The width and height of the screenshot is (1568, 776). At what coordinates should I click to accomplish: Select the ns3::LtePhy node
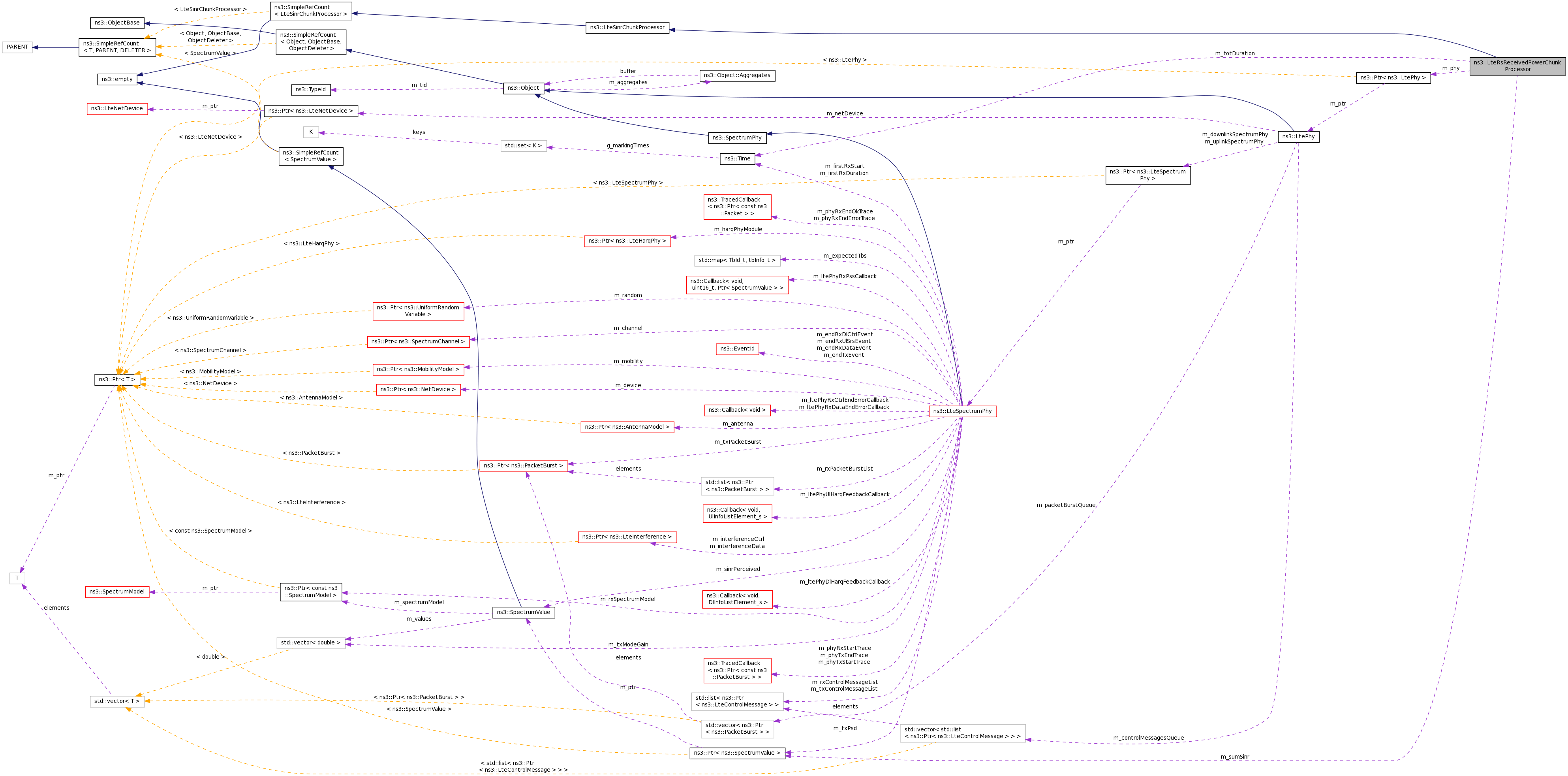pos(1298,136)
